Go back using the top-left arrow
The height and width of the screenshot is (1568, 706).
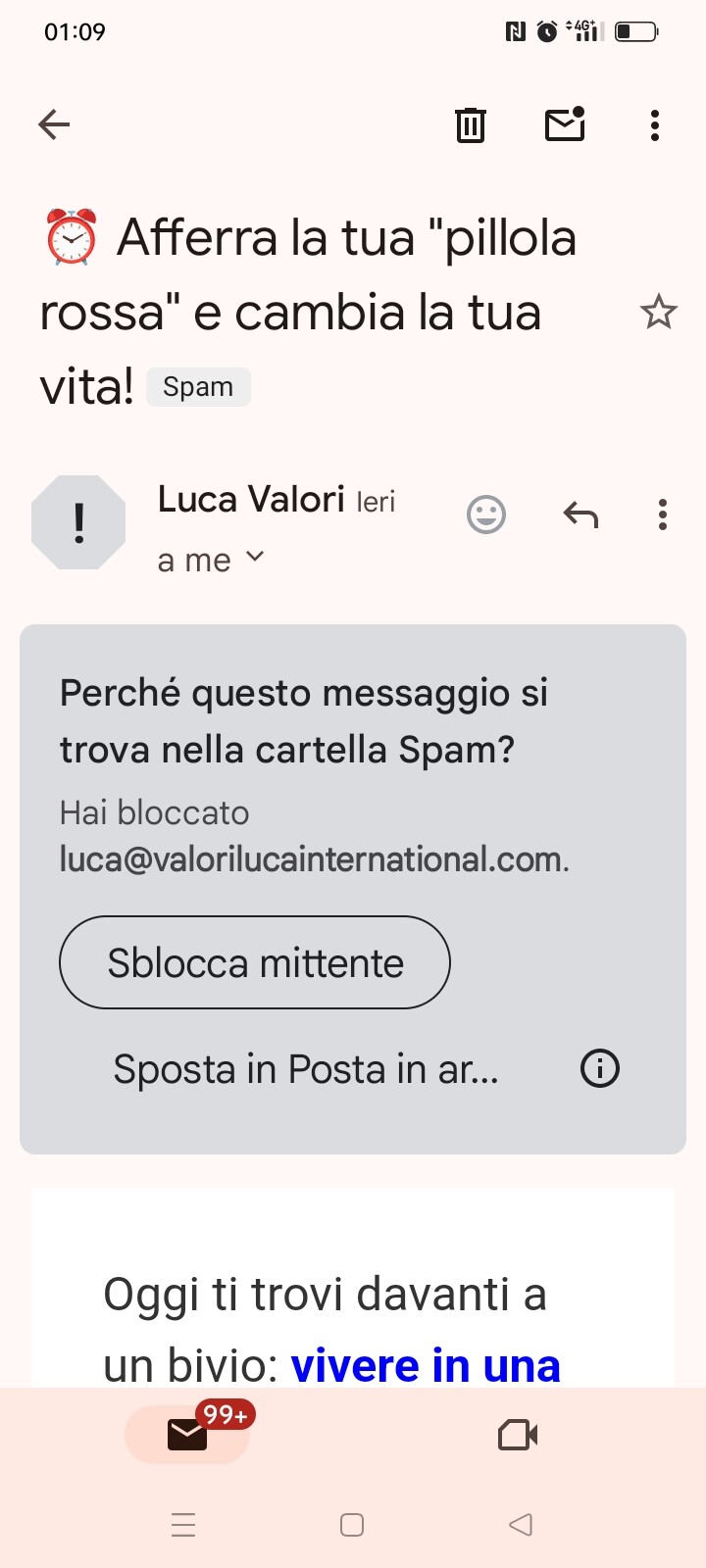click(54, 124)
